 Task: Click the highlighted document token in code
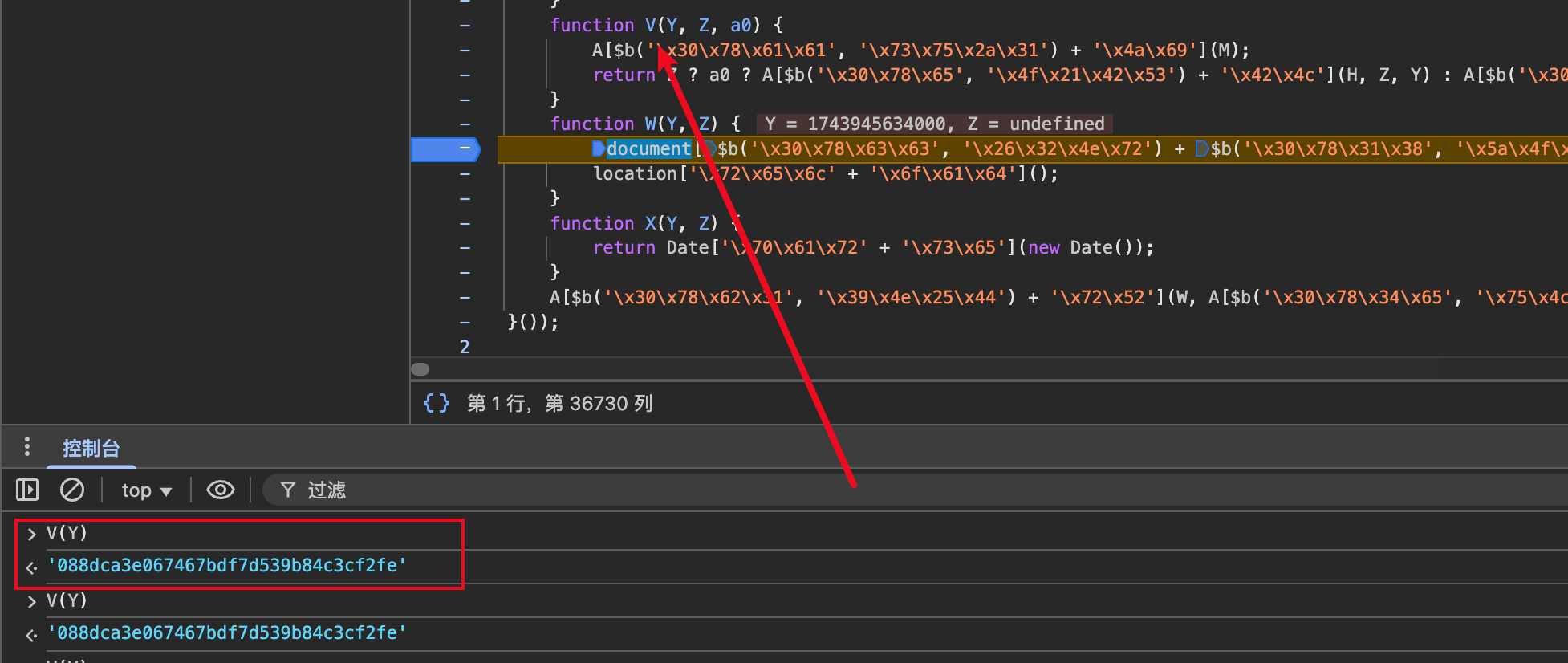point(648,148)
